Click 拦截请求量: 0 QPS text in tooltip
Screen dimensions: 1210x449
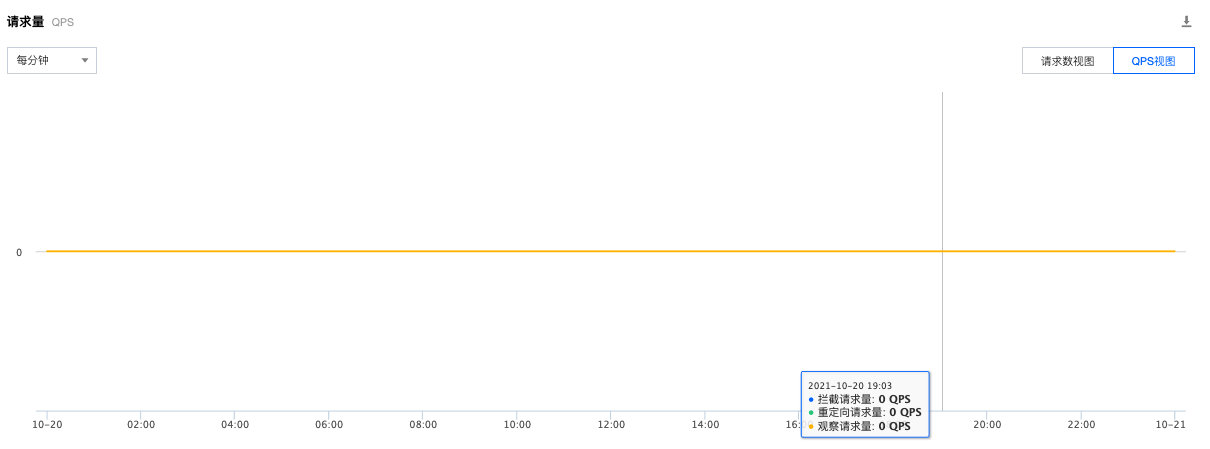(x=863, y=399)
